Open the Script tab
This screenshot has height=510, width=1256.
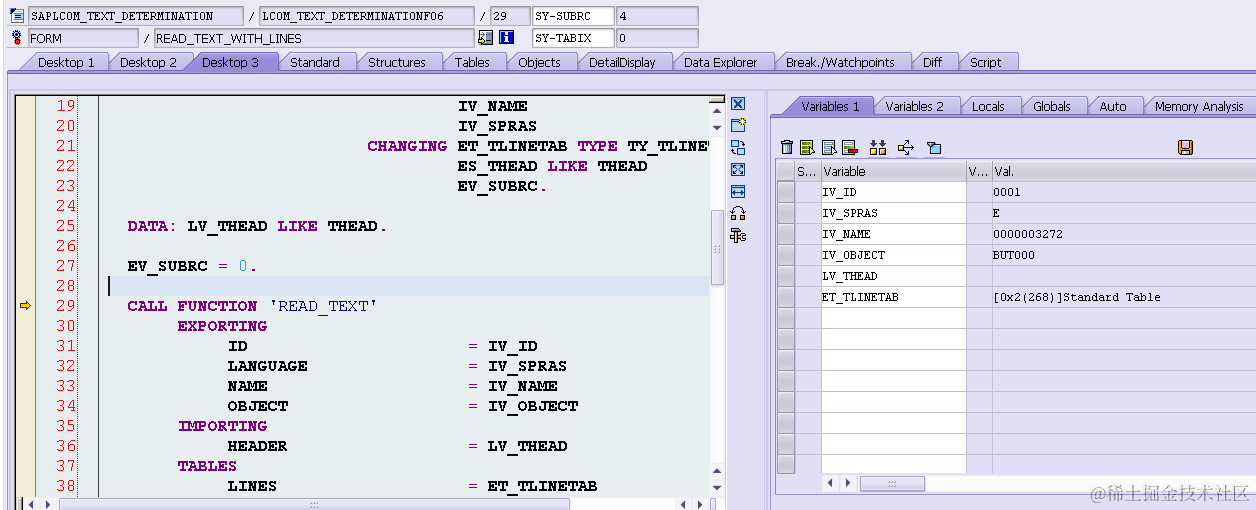pos(985,62)
